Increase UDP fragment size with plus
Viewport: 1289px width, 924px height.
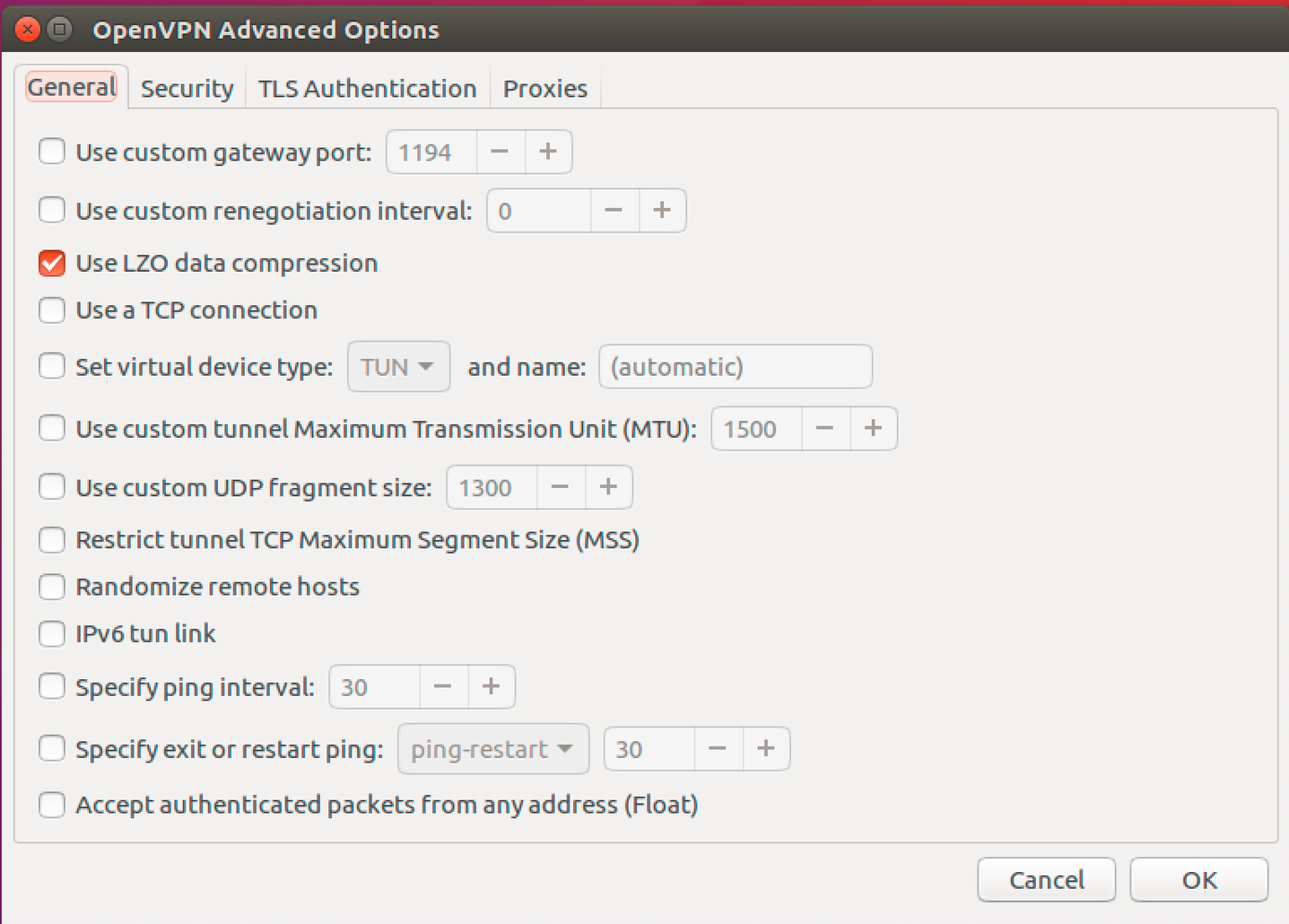tap(608, 487)
